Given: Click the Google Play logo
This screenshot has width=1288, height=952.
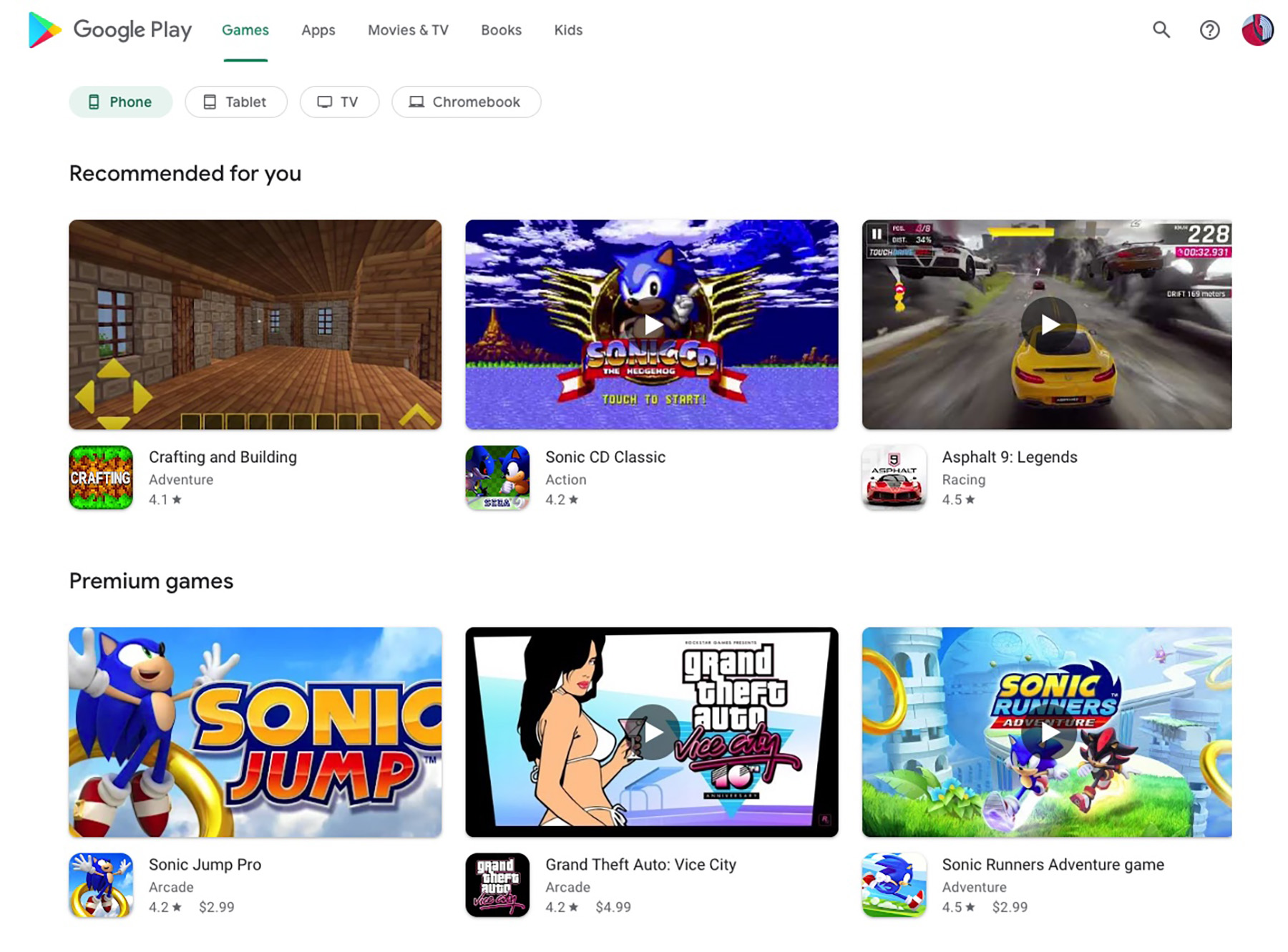Looking at the screenshot, I should click(109, 30).
